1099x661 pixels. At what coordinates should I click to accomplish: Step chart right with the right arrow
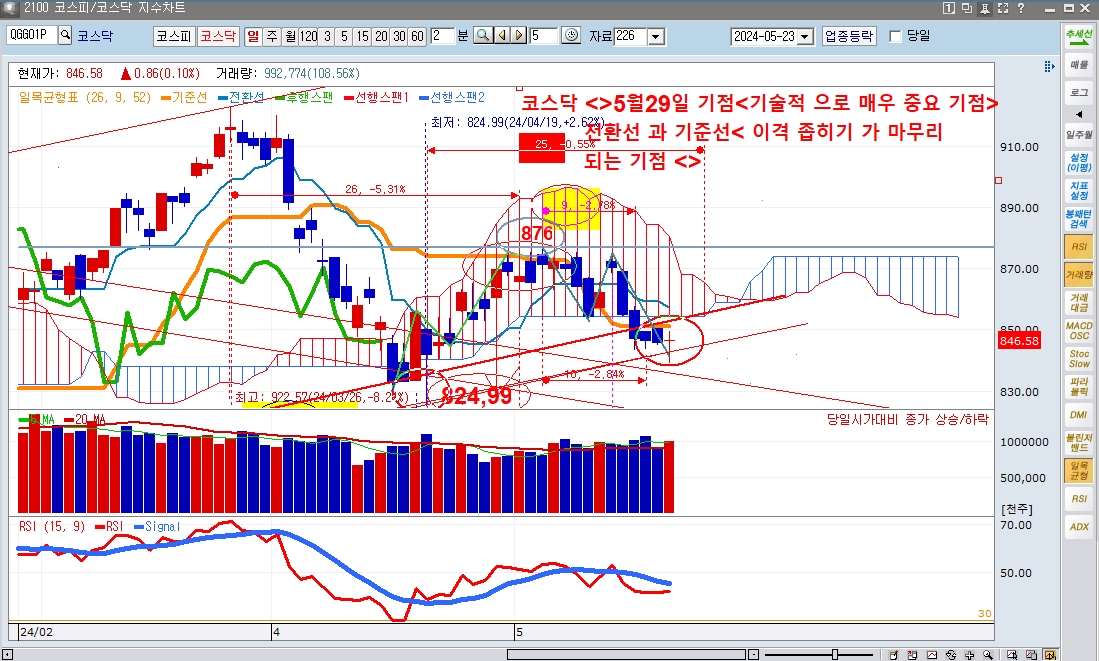pos(519,36)
